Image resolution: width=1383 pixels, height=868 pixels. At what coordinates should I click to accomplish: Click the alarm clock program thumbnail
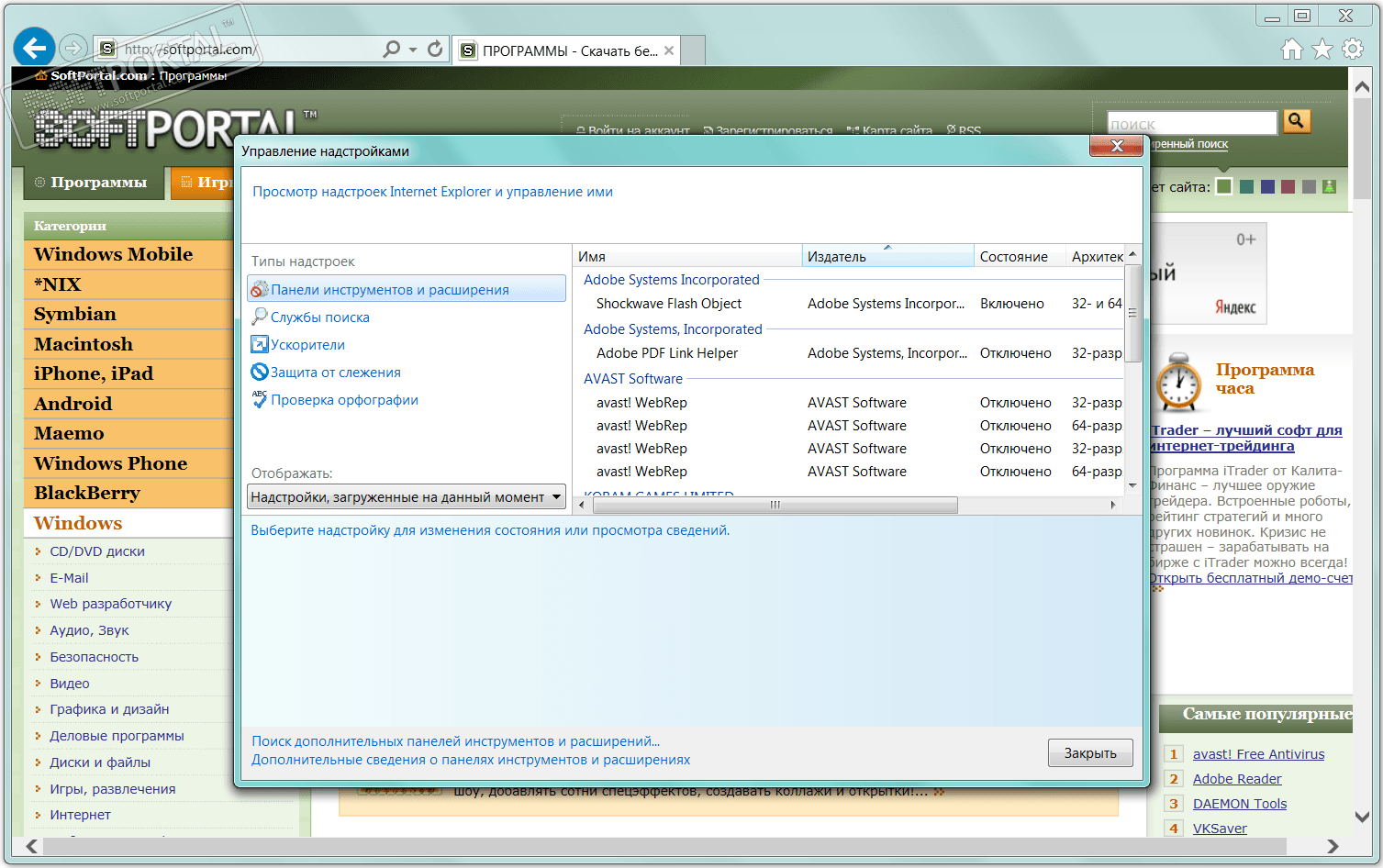[1178, 382]
